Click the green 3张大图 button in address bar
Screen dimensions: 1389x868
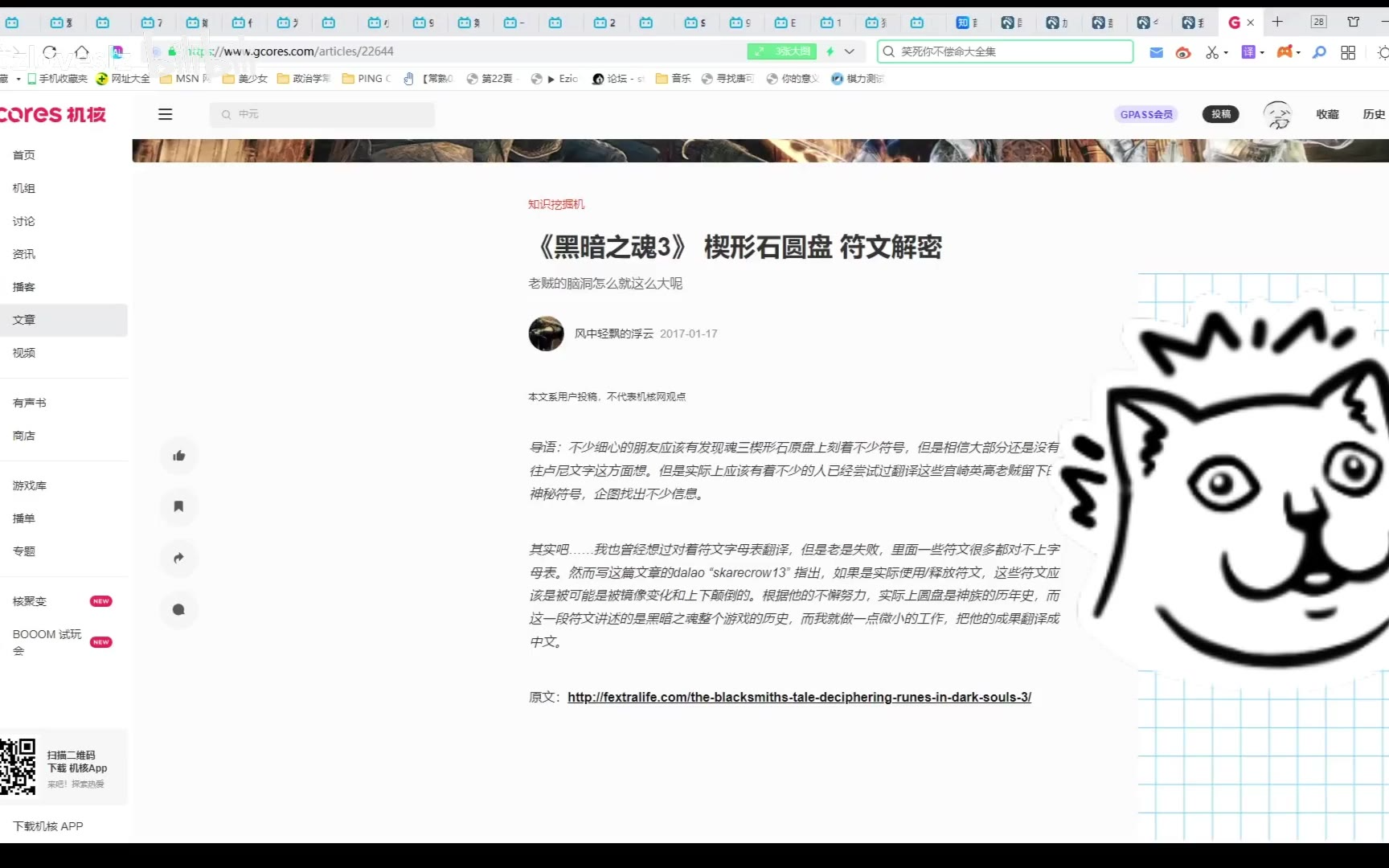pyautogui.click(x=782, y=51)
